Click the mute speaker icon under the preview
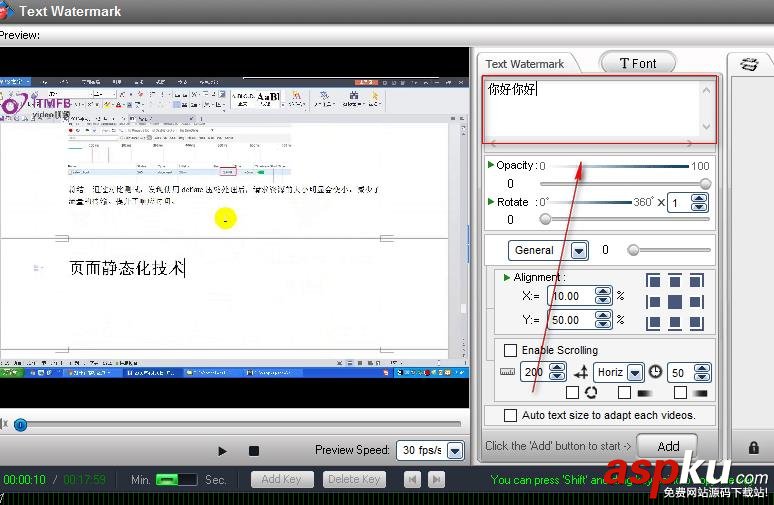 [x=4, y=424]
